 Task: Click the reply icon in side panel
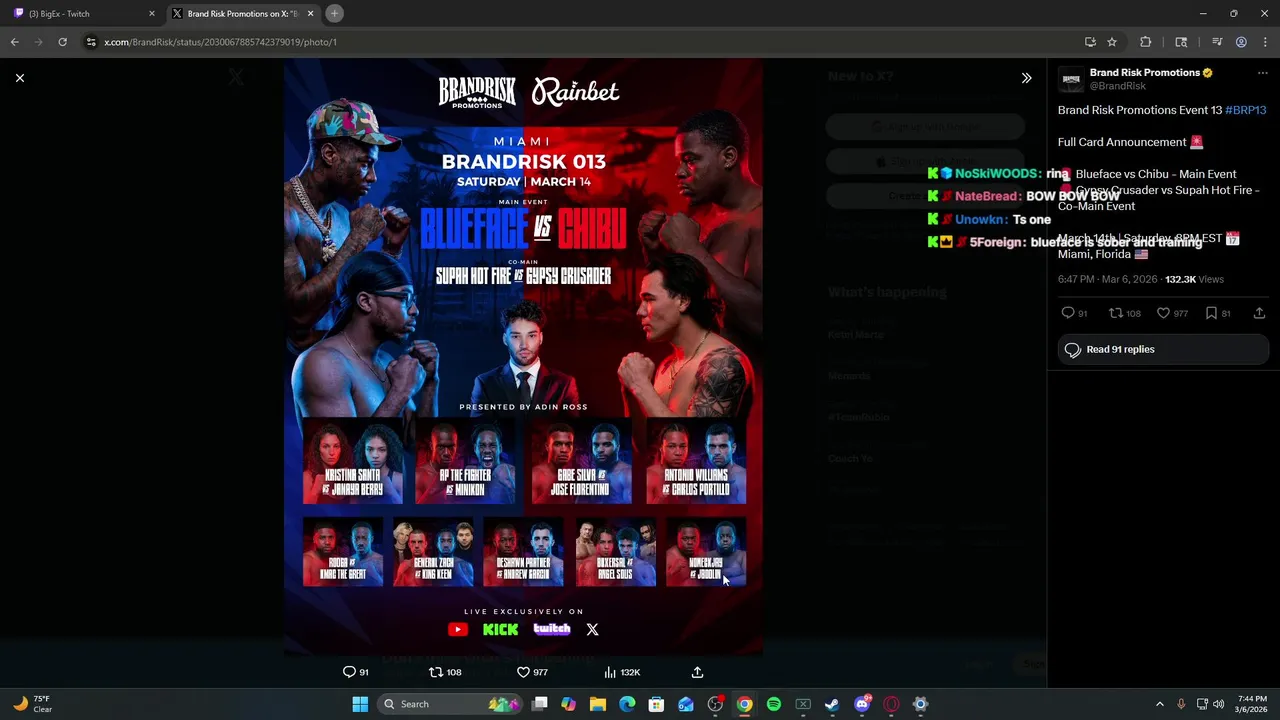click(x=1067, y=313)
